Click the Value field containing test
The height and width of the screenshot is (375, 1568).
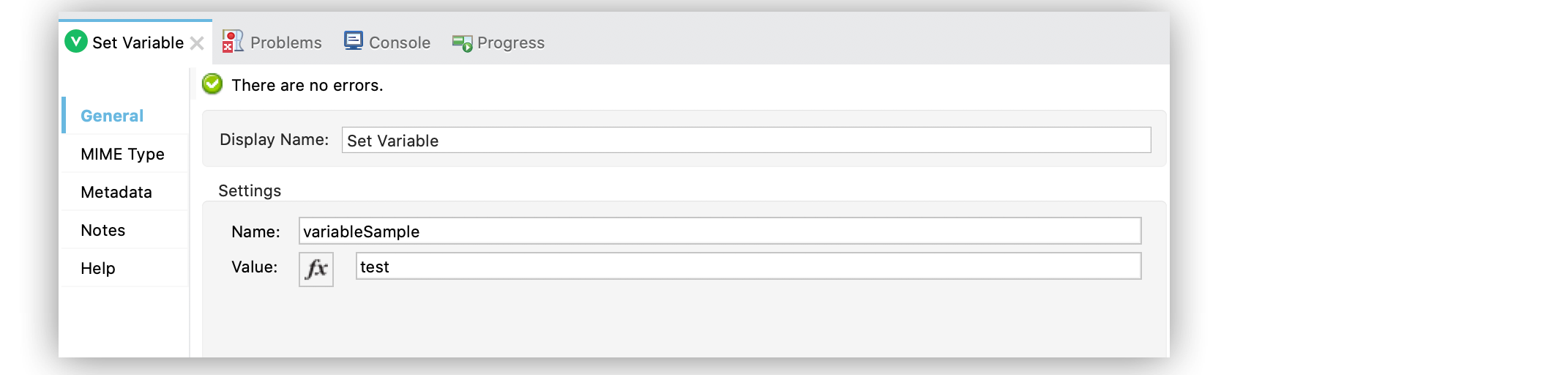[747, 266]
